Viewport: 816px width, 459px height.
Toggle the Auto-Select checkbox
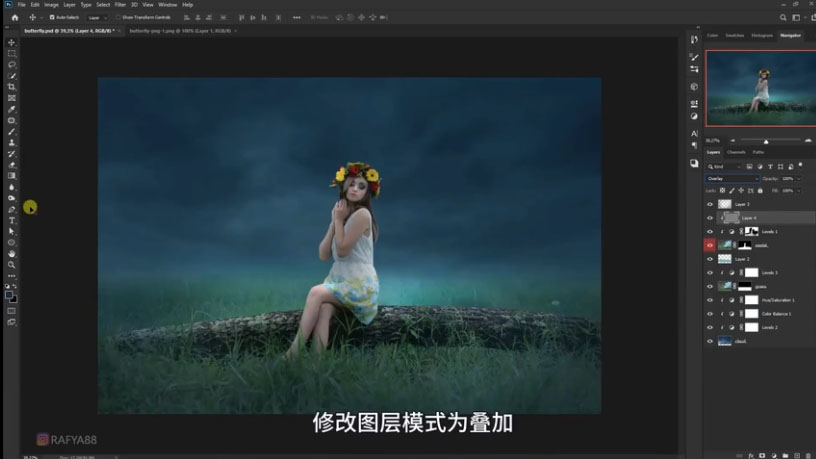[x=52, y=17]
